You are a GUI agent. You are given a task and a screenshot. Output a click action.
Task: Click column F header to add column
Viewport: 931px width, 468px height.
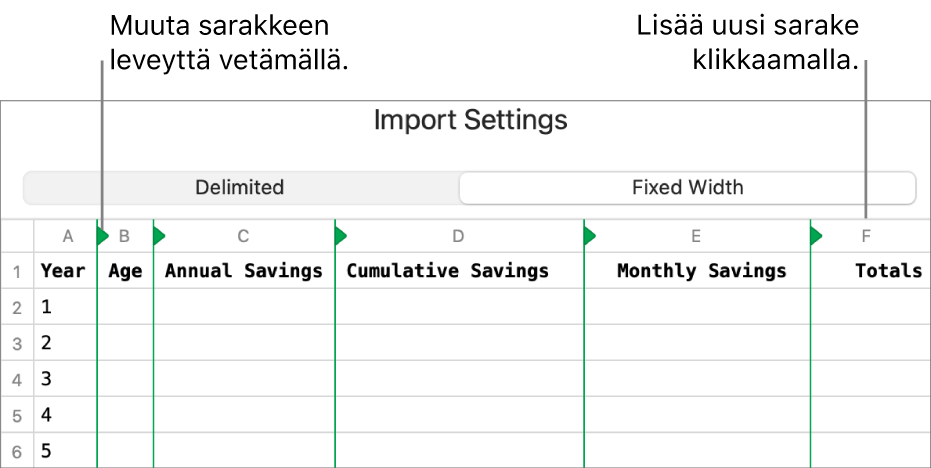(867, 237)
